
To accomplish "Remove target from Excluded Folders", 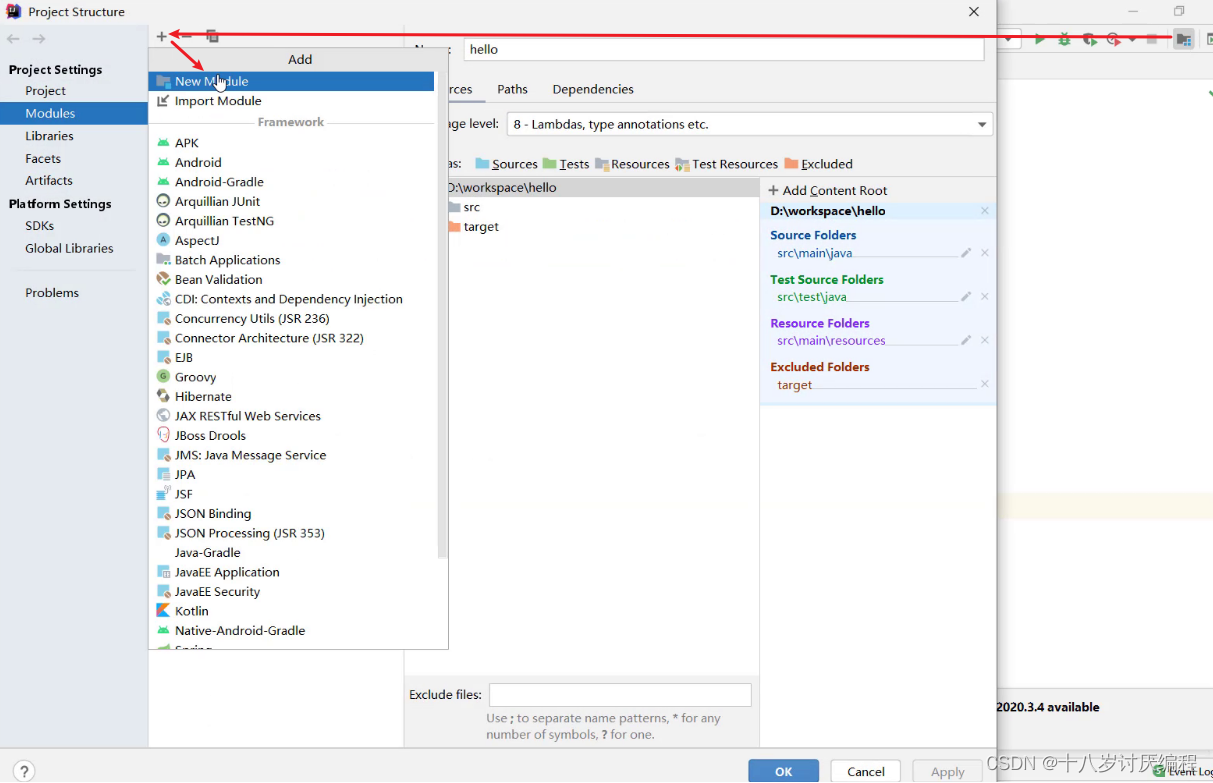I will click(x=985, y=384).
